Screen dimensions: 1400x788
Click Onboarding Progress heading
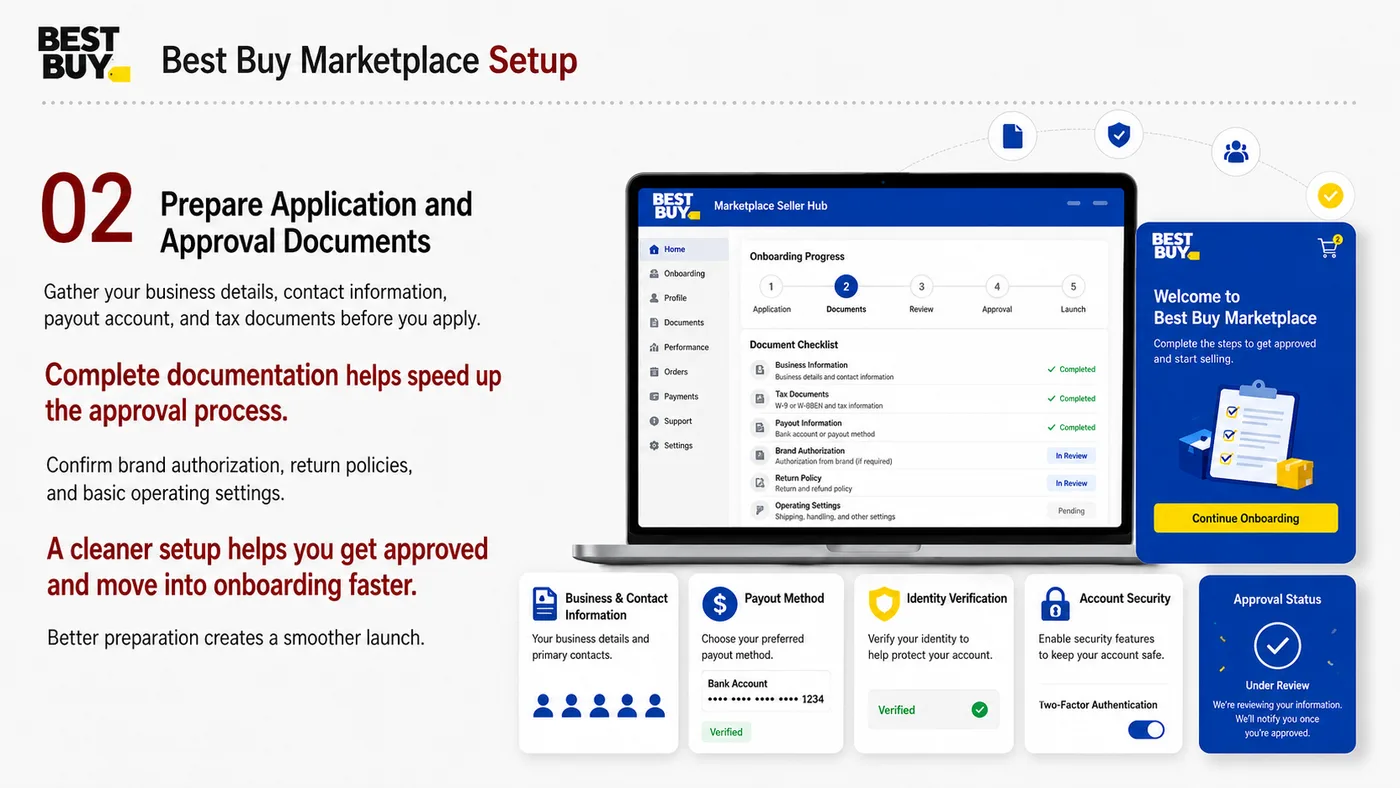click(x=797, y=256)
